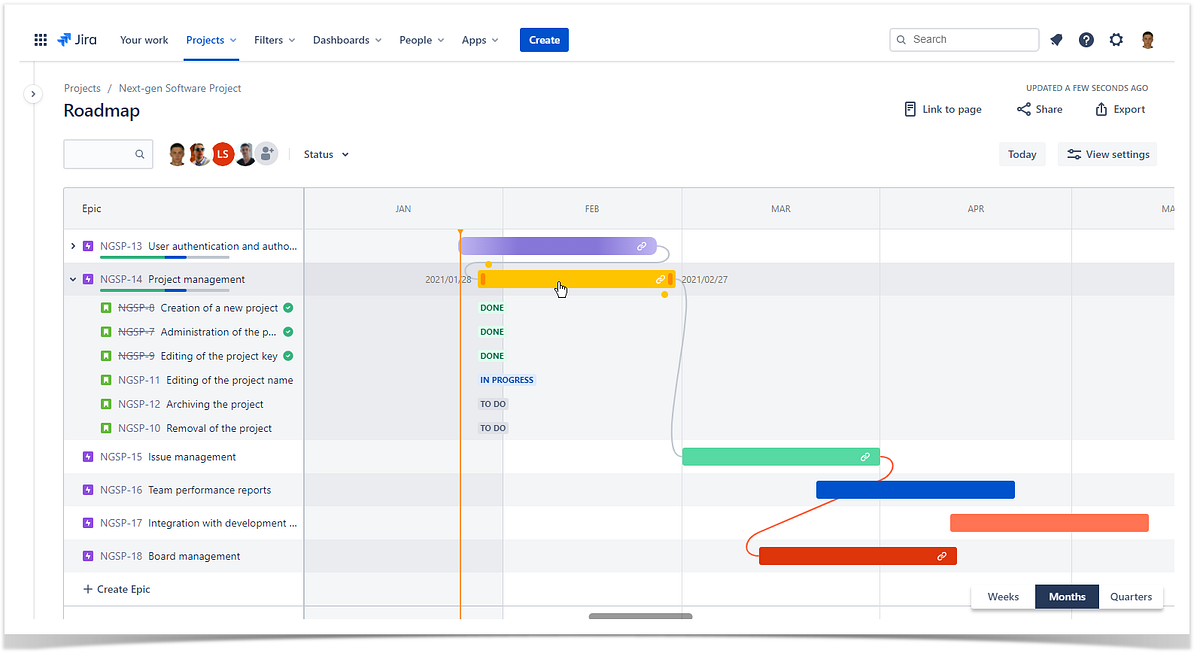Open help using the question mark icon
1200x656 pixels.
[x=1086, y=39]
